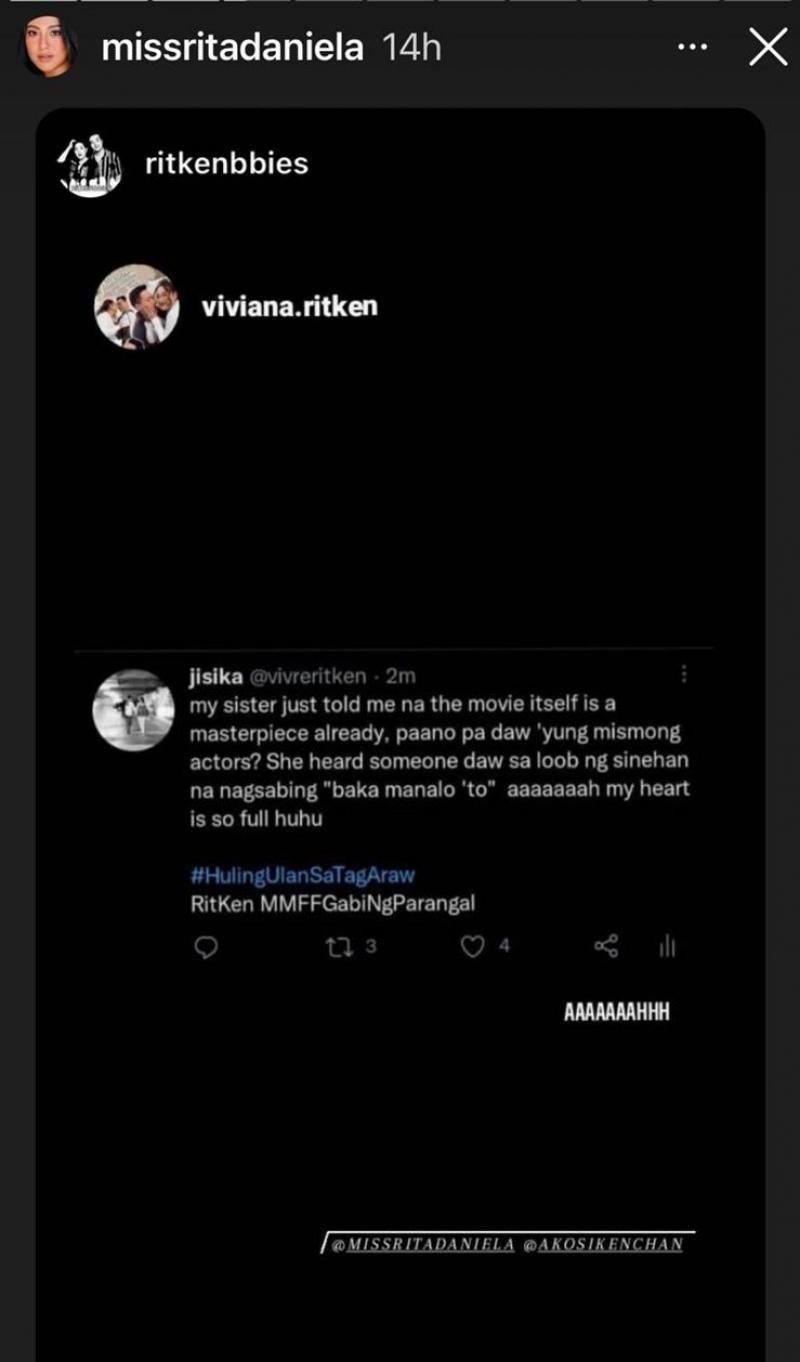
Task: Click the jisika display name
Action: [x=210, y=677]
